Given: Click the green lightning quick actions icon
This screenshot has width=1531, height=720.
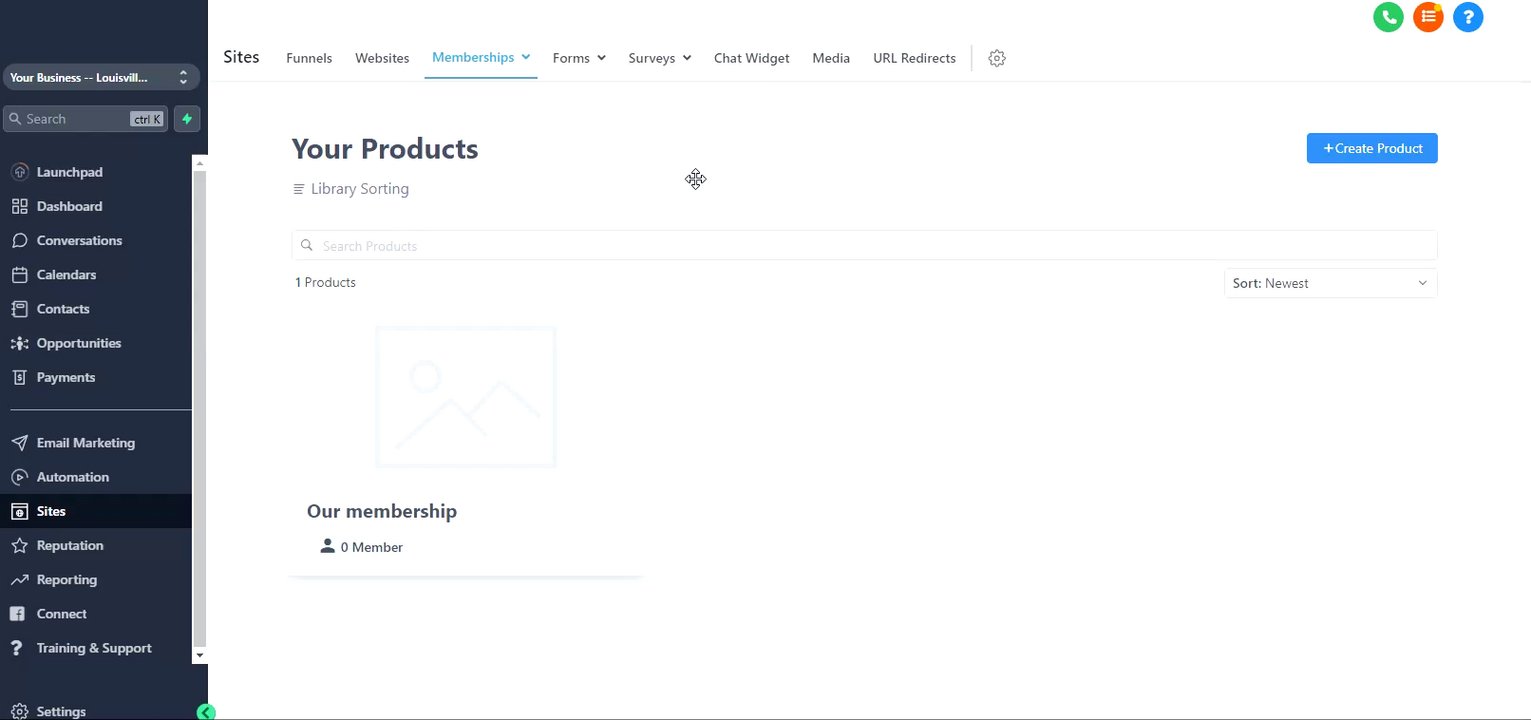Looking at the screenshot, I should click(x=187, y=119).
